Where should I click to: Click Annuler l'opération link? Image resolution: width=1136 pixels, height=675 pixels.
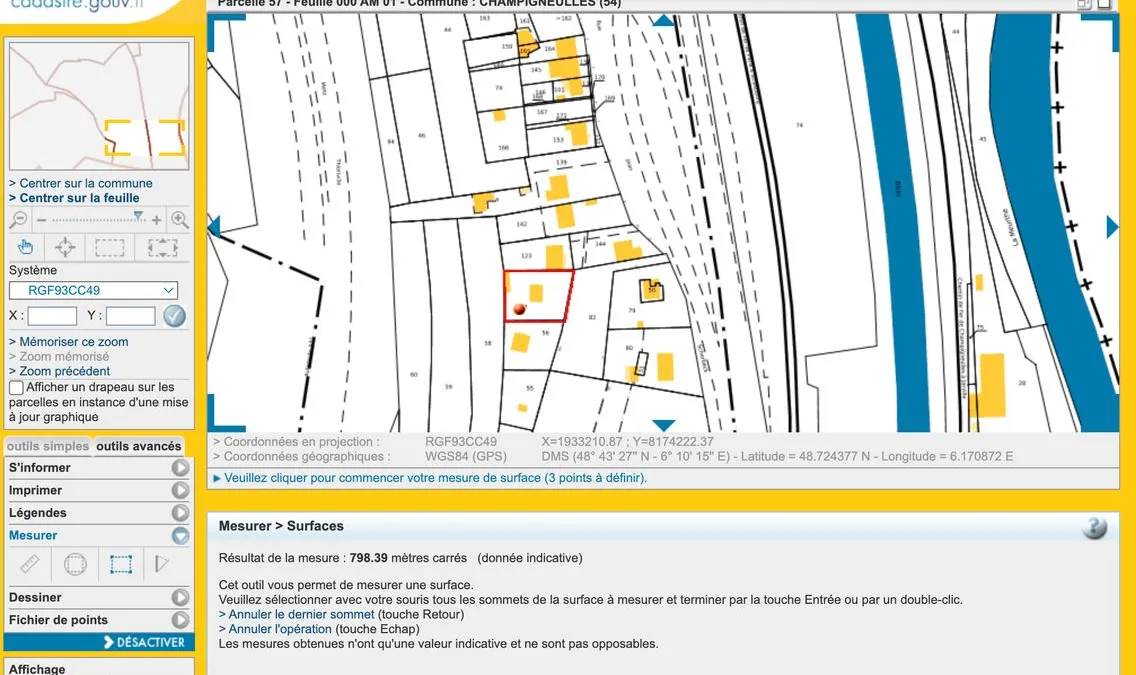(275, 629)
